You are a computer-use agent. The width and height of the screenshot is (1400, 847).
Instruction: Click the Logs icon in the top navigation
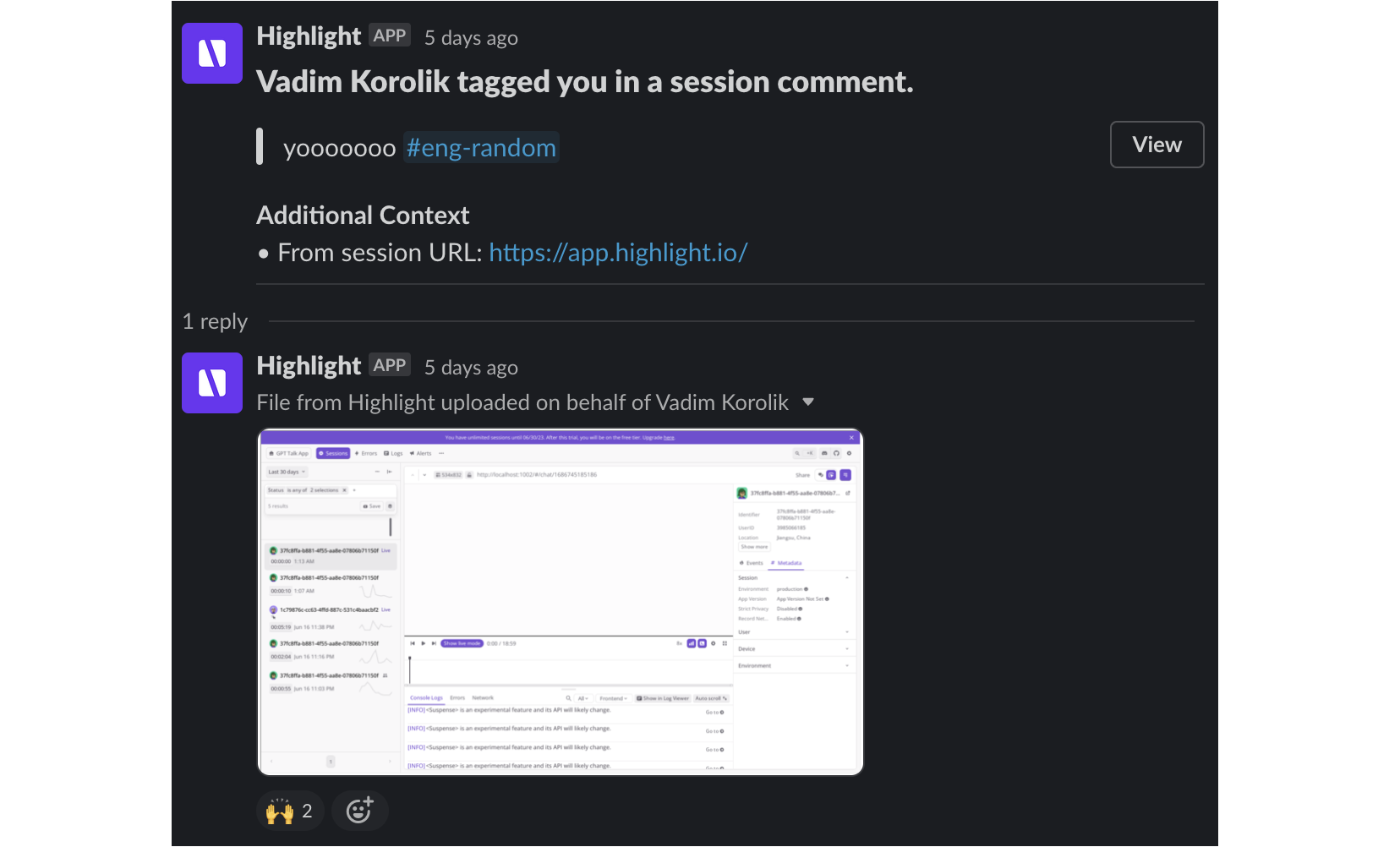tap(386, 453)
